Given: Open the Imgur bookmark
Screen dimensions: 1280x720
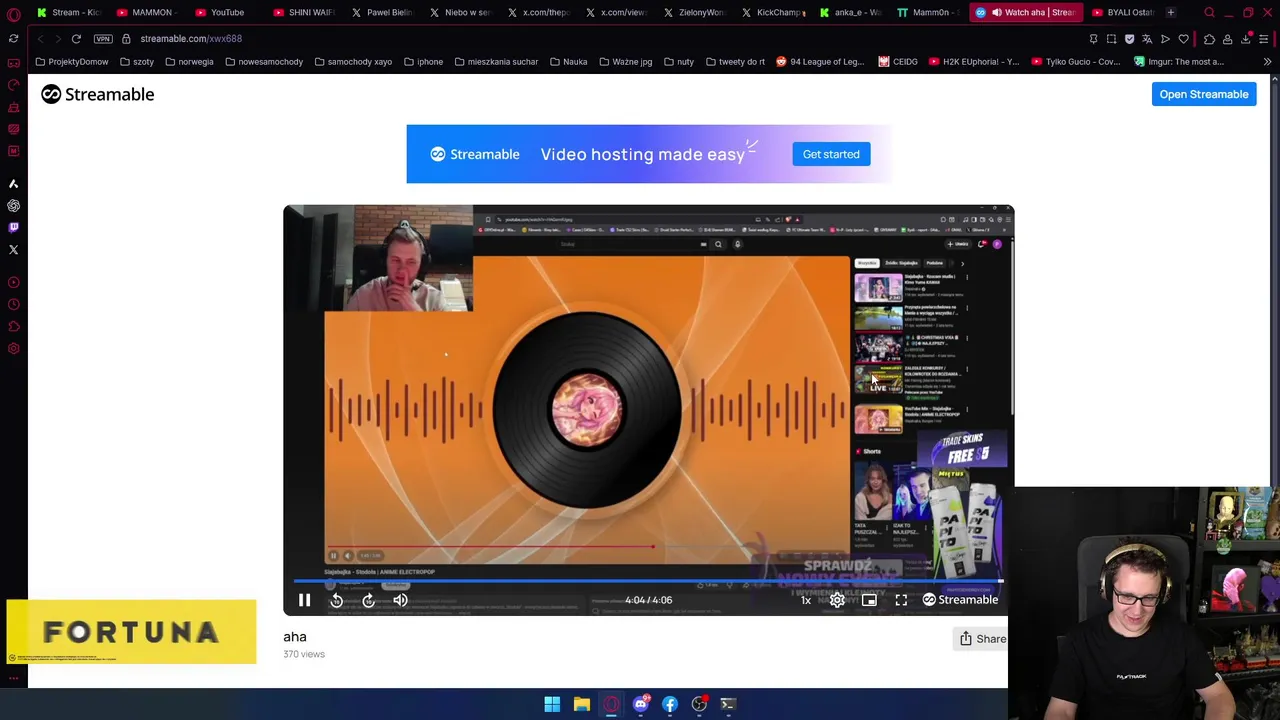Looking at the screenshot, I should click(x=1180, y=62).
